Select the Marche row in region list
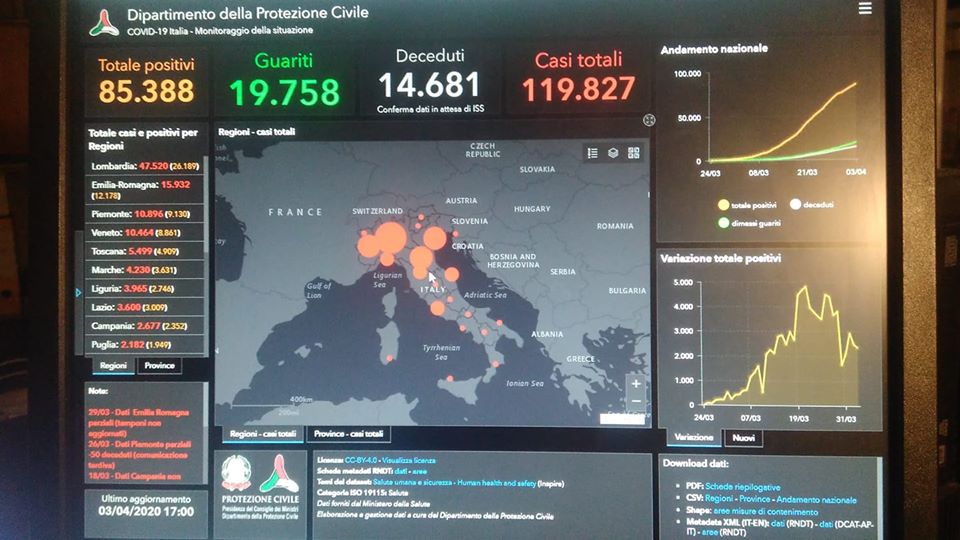Screen dimensions: 960x540 pos(144,269)
